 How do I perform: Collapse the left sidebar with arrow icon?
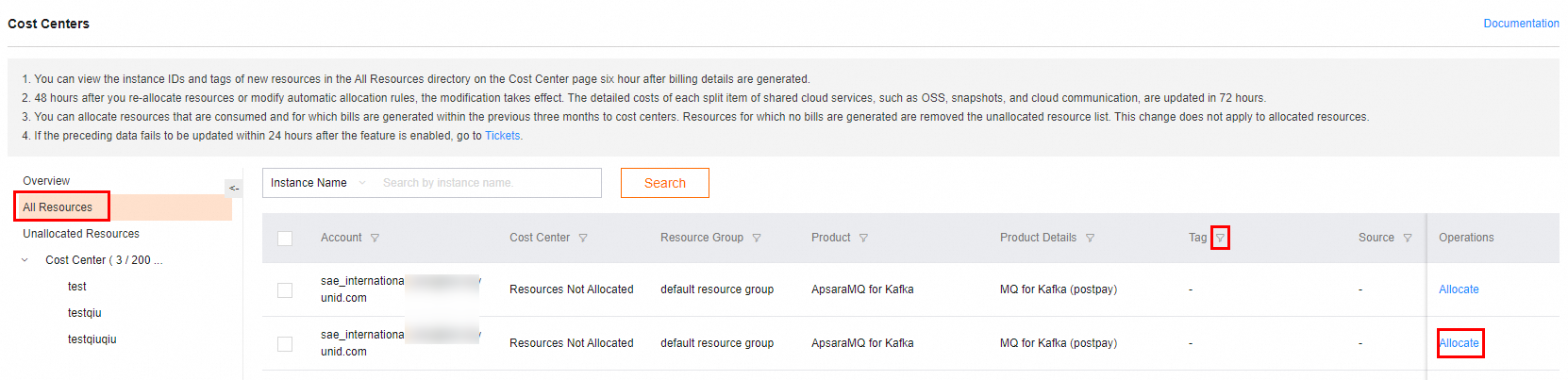pos(234,188)
